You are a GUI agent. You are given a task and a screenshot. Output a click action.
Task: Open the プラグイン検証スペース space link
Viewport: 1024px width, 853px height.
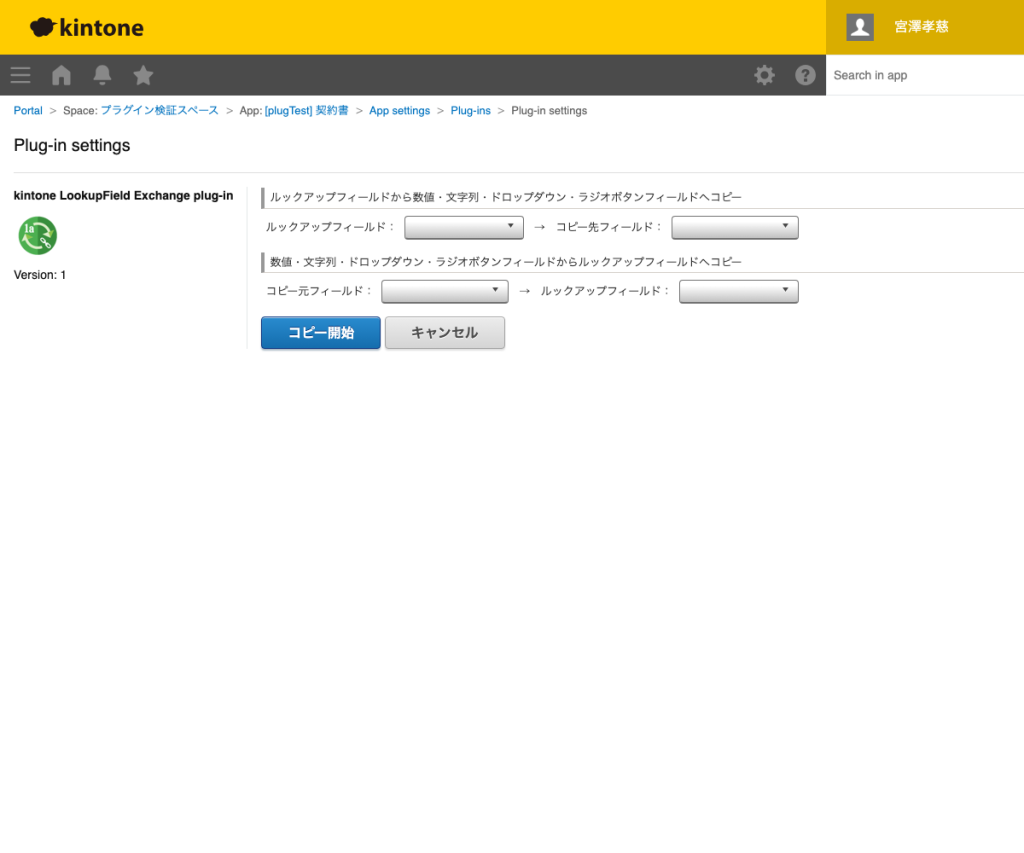159,111
